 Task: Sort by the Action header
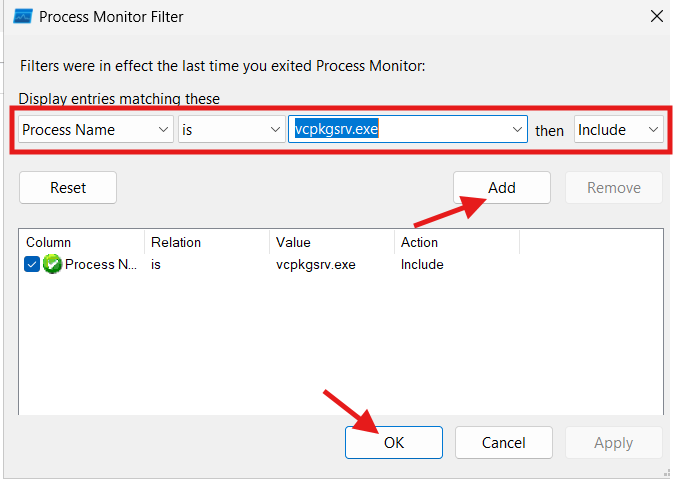click(x=457, y=242)
